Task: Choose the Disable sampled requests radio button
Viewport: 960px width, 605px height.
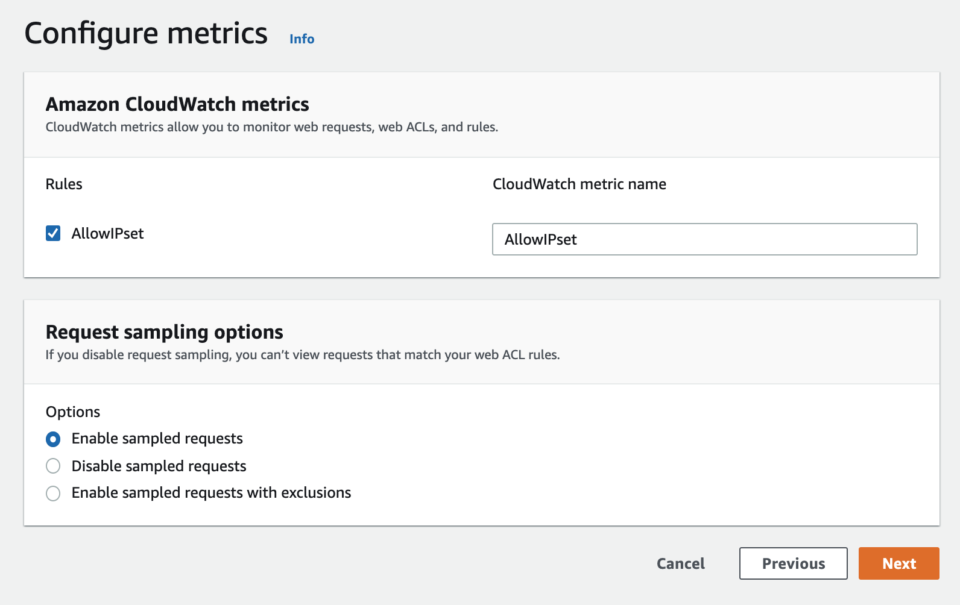Action: tap(53, 466)
